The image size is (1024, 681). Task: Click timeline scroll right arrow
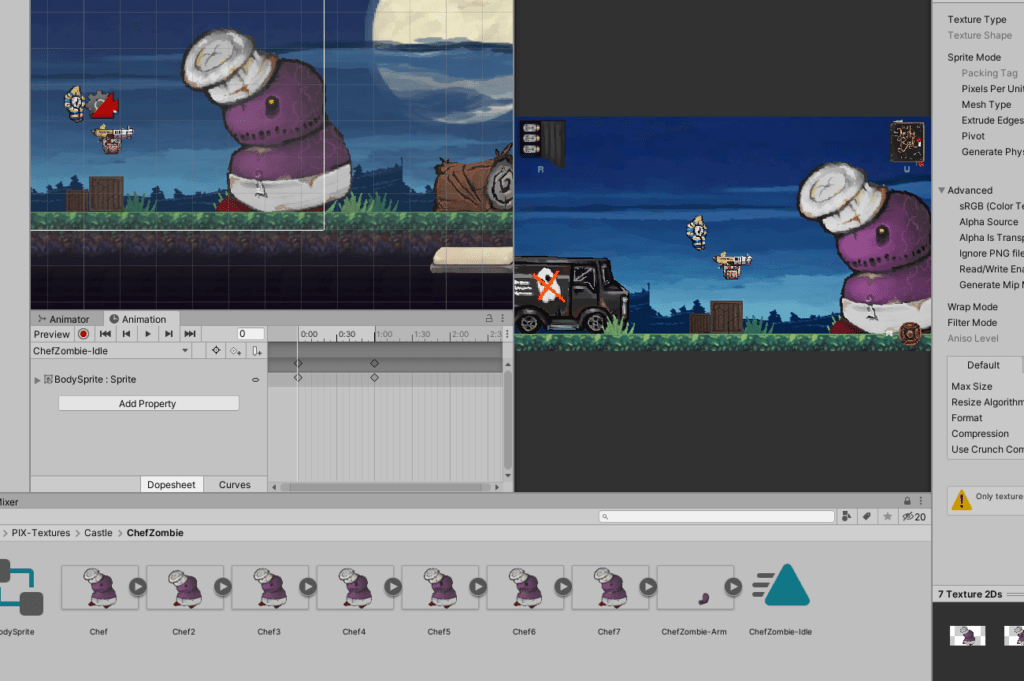click(497, 487)
